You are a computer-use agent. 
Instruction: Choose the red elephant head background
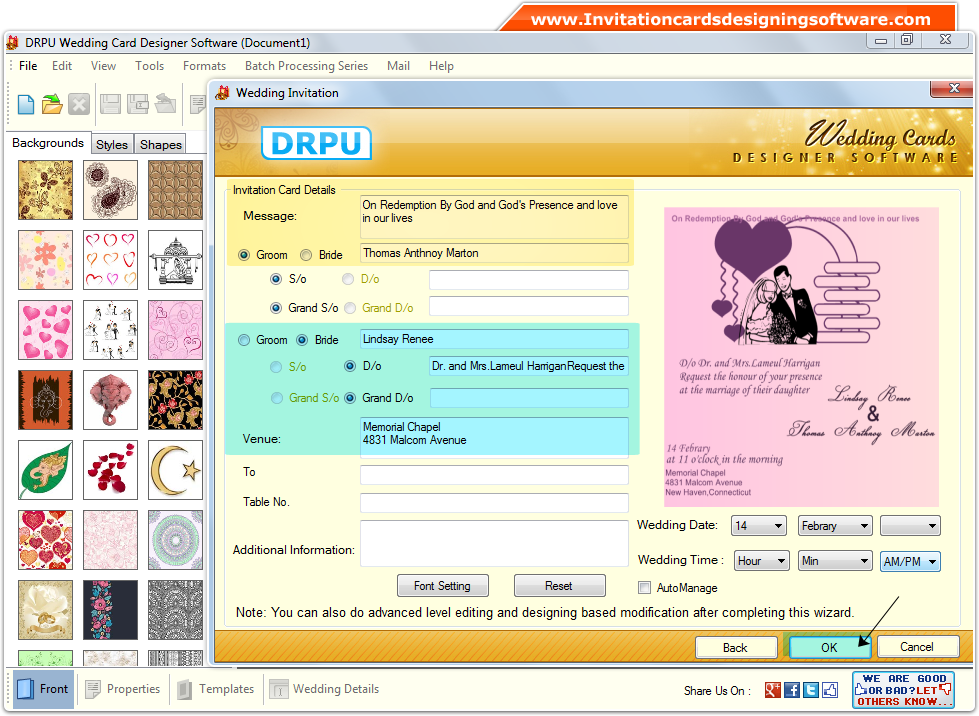coord(111,400)
